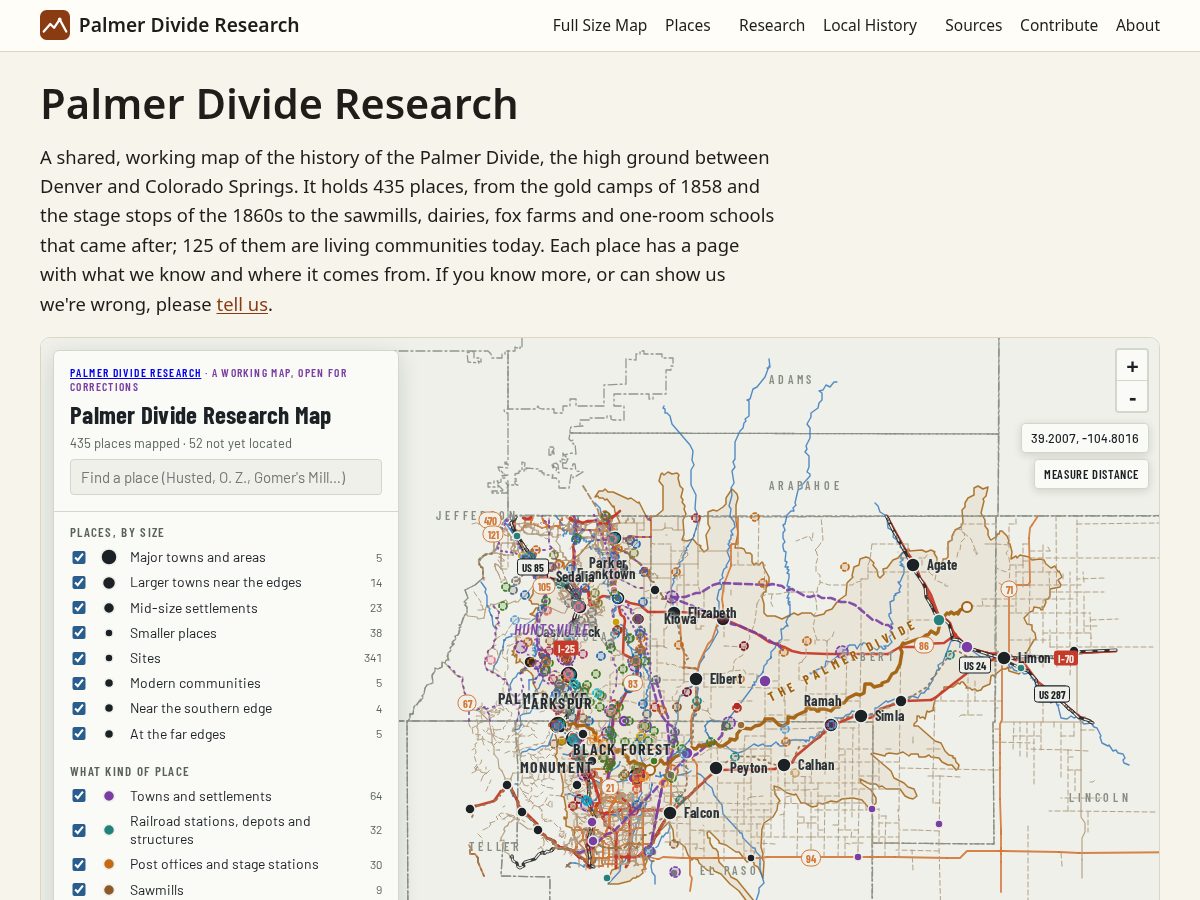This screenshot has height=900, width=1200.
Task: Click the US 287 highway shield
Action: coord(1052,694)
